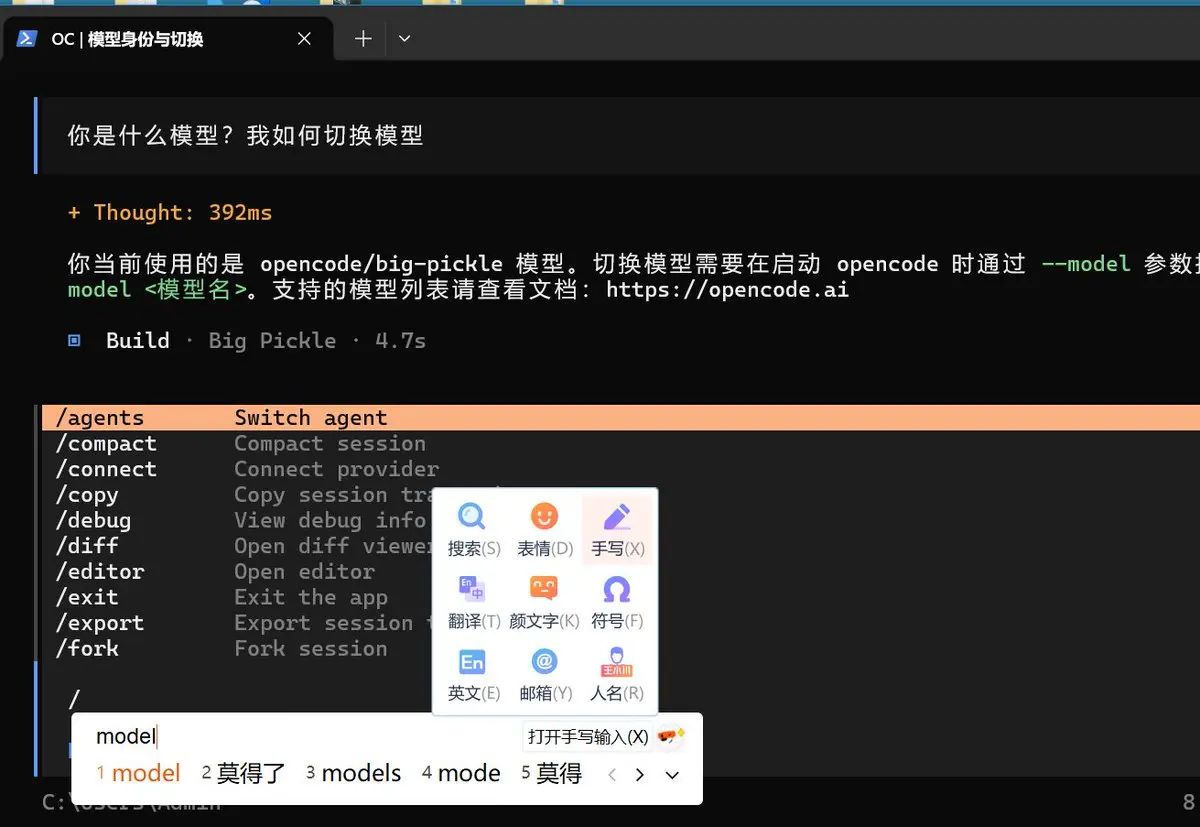1200x827 pixels.
Task: Select the /compact Compact session command
Action: pos(621,444)
